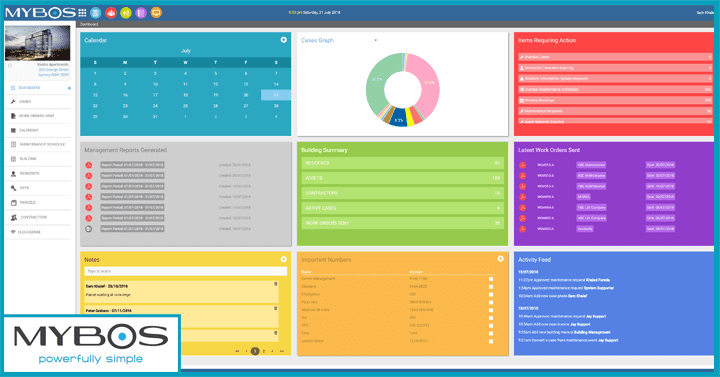720x377 pixels.
Task: Click the green megaphone icon in header
Action: click(126, 13)
